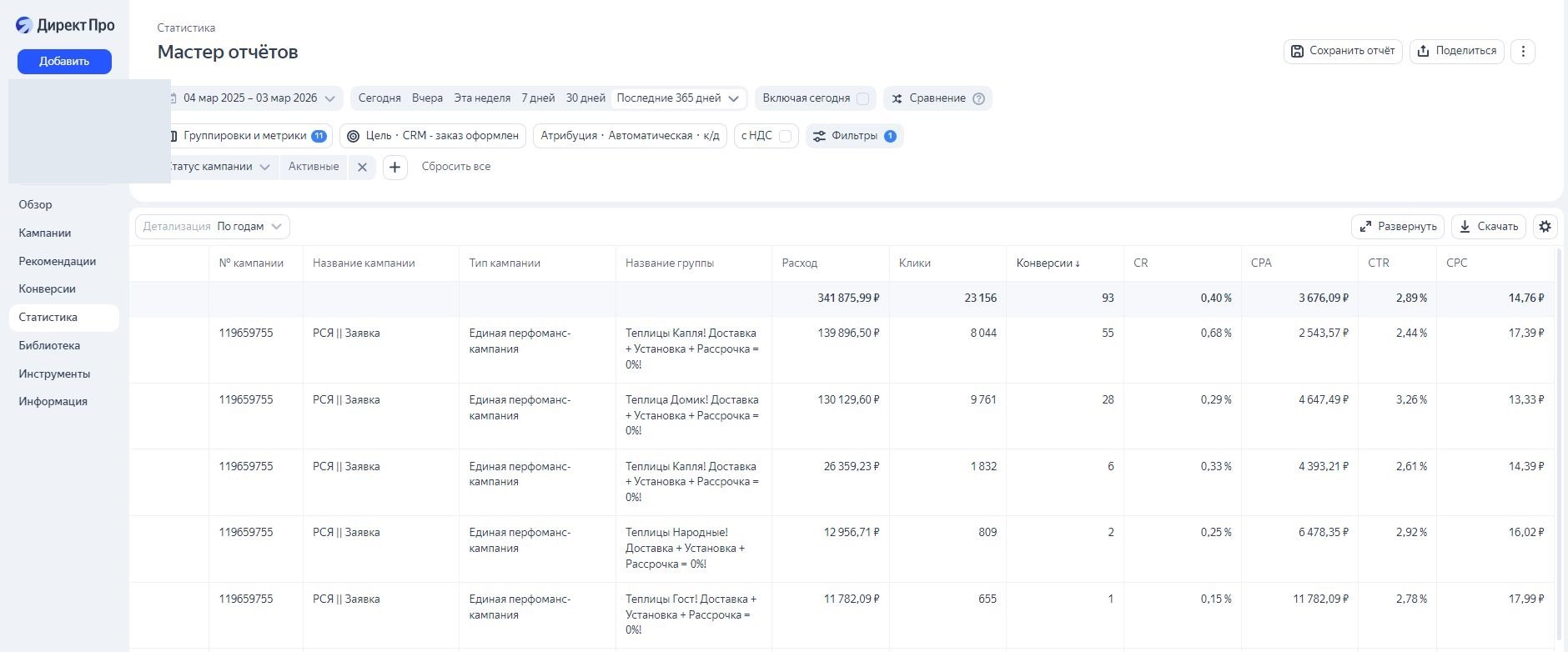Open the Фильтры button

coord(855,136)
